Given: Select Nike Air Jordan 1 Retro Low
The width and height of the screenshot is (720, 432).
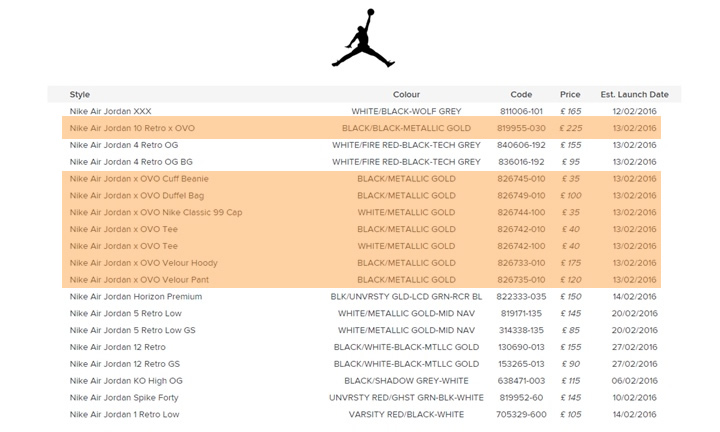Looking at the screenshot, I should click(x=124, y=414).
